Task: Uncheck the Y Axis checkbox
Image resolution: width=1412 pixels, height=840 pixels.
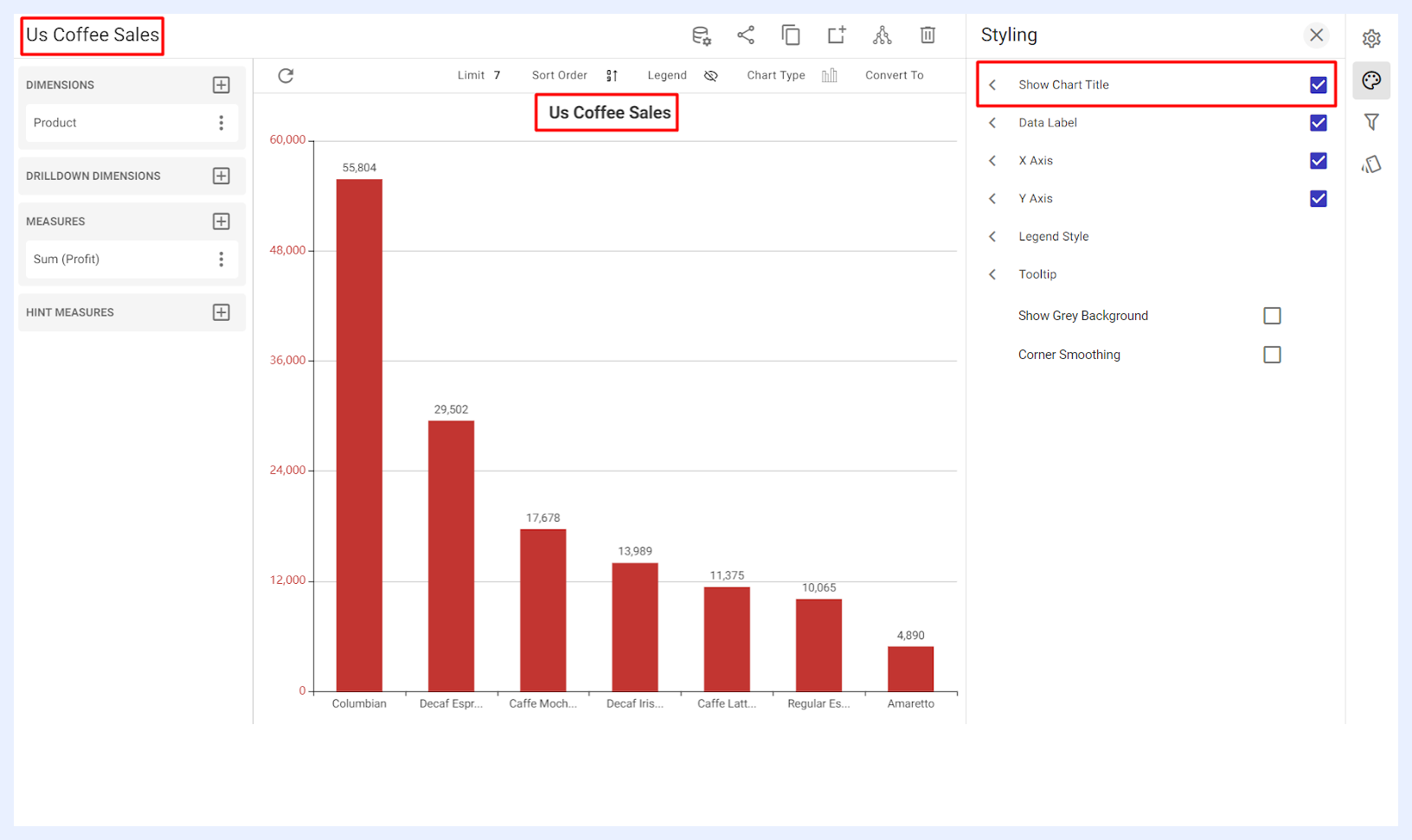Action: pyautogui.click(x=1319, y=199)
